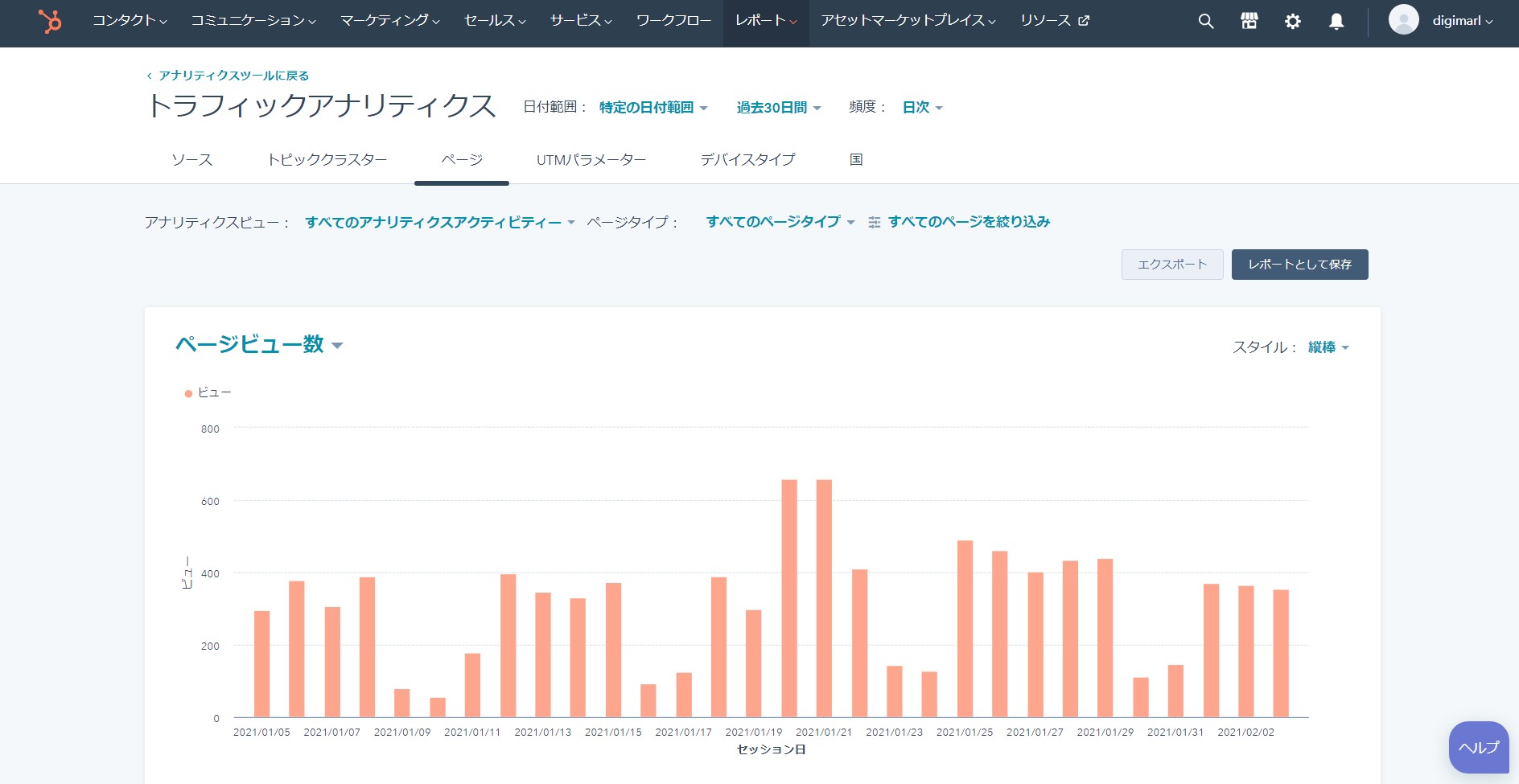Switch to the デバイスタイプ tab
The image size is (1519, 784).
(747, 160)
